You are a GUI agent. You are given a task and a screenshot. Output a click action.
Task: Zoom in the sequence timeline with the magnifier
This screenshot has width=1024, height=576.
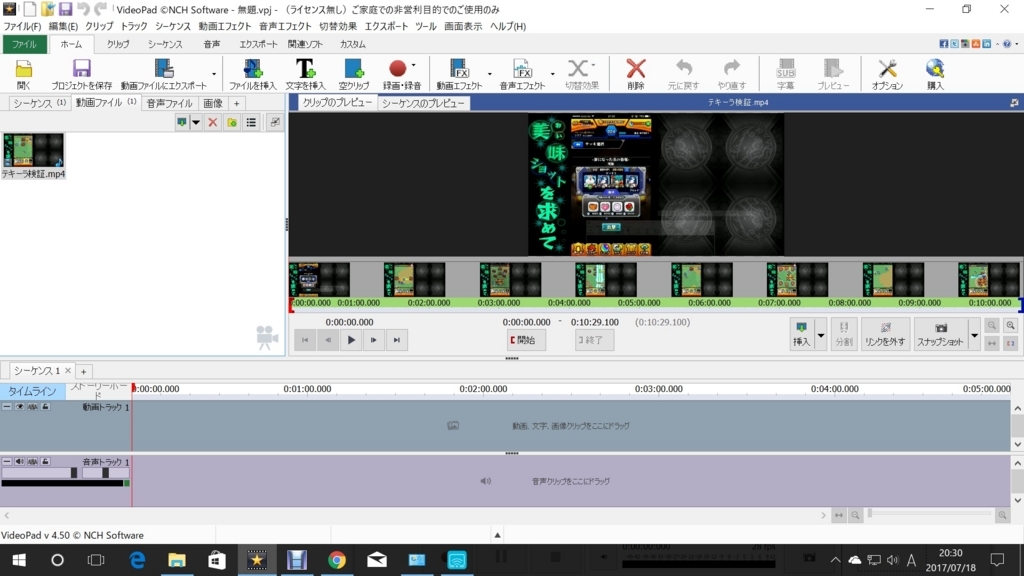pyautogui.click(x=1002, y=515)
